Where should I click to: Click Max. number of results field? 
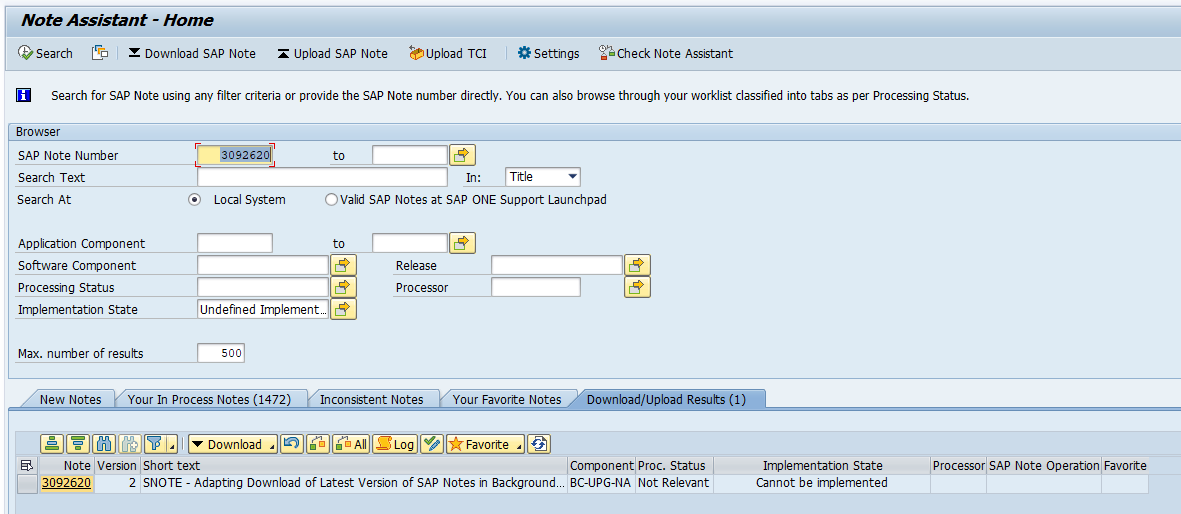[x=221, y=353]
